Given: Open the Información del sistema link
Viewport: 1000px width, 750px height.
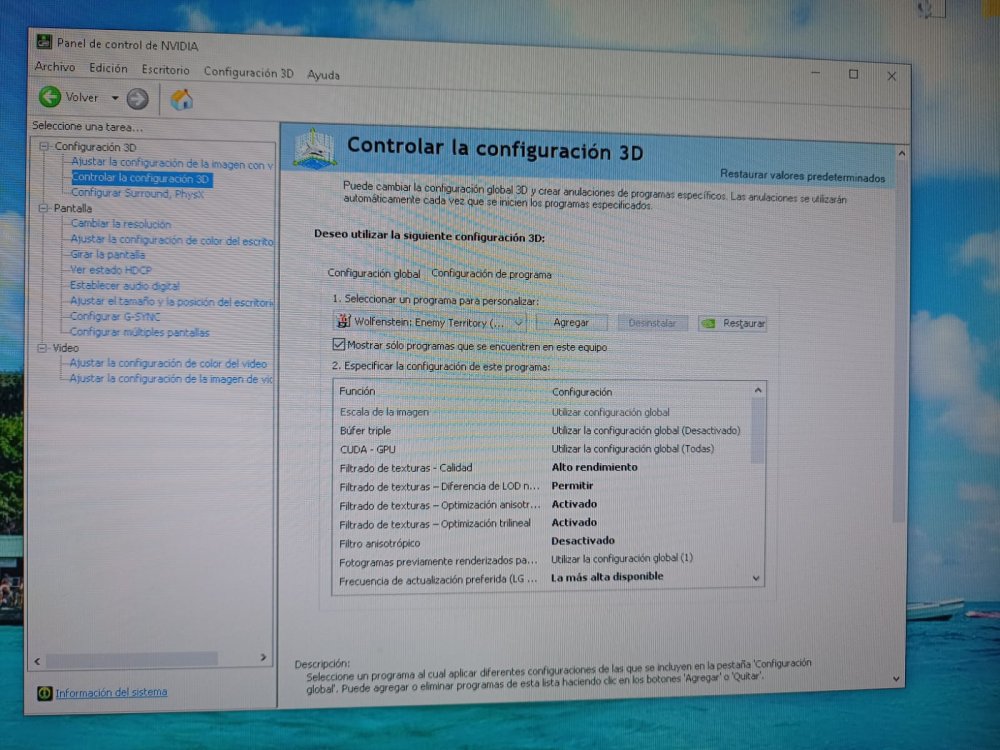Looking at the screenshot, I should click(x=111, y=692).
